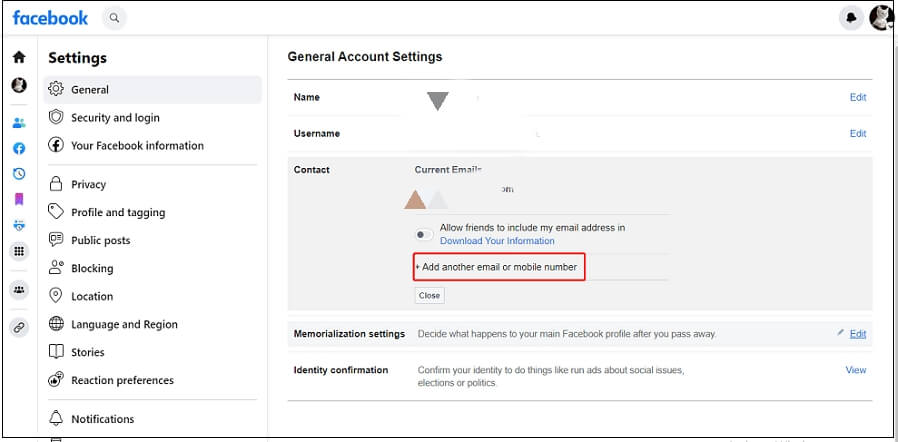
Task: Open the notifications bell in top bar
Action: point(851,18)
